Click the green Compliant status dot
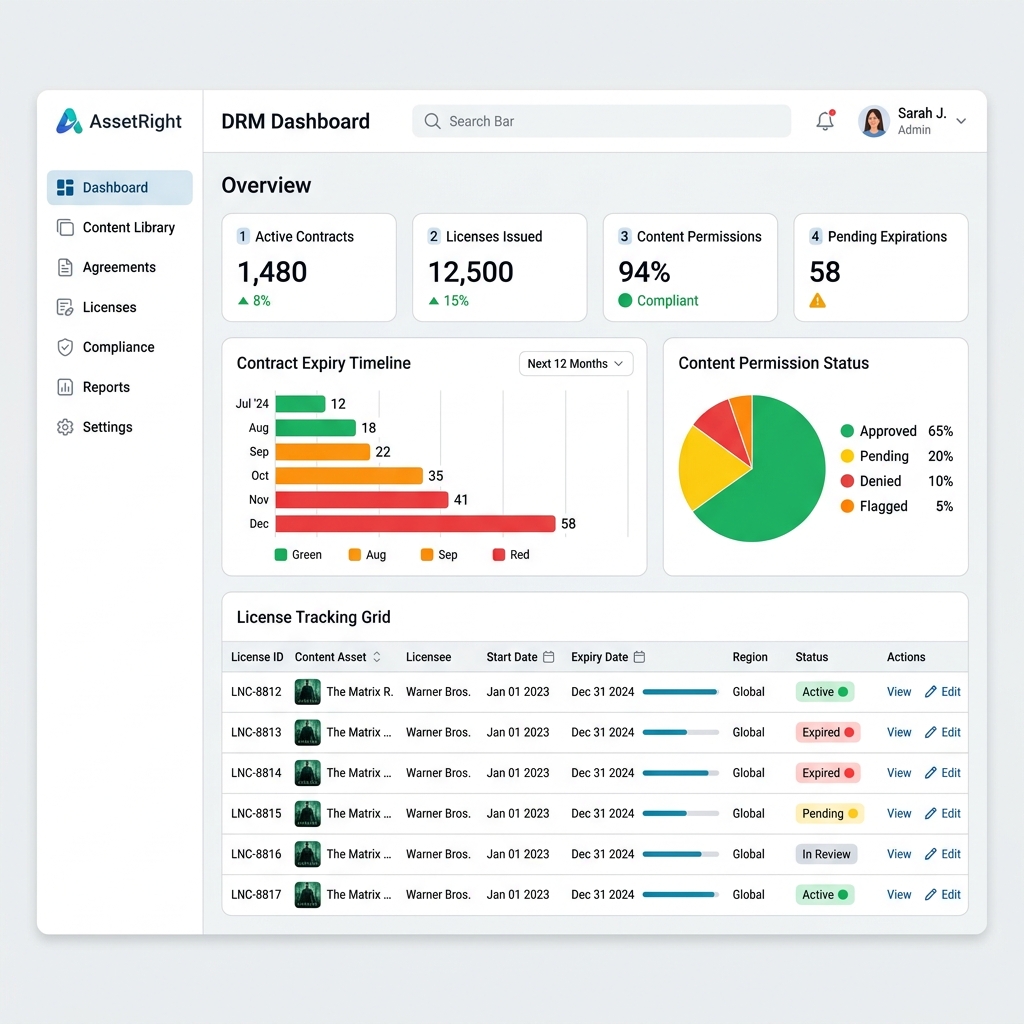 625,300
